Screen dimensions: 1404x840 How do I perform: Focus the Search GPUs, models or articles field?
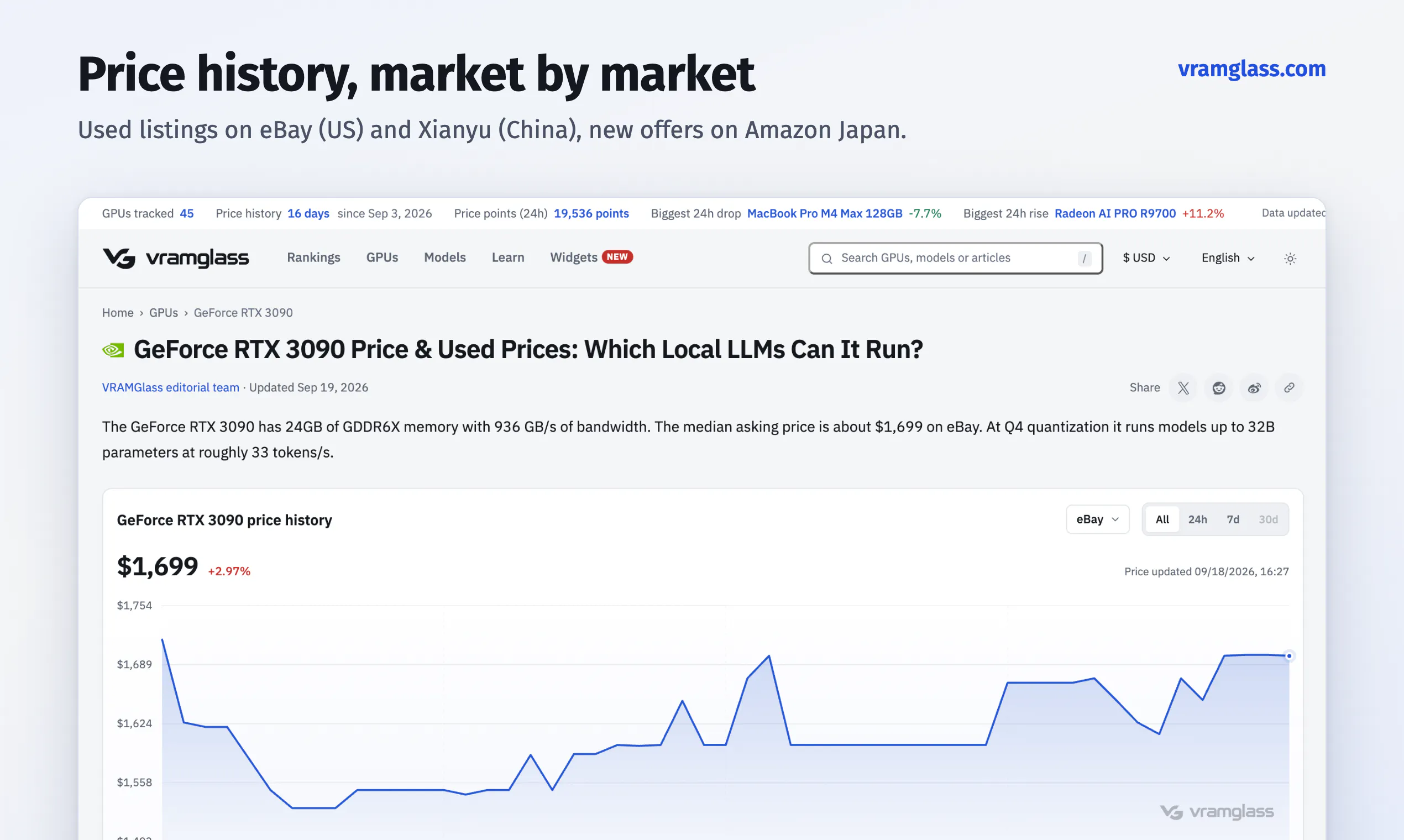pyautogui.click(x=956, y=258)
